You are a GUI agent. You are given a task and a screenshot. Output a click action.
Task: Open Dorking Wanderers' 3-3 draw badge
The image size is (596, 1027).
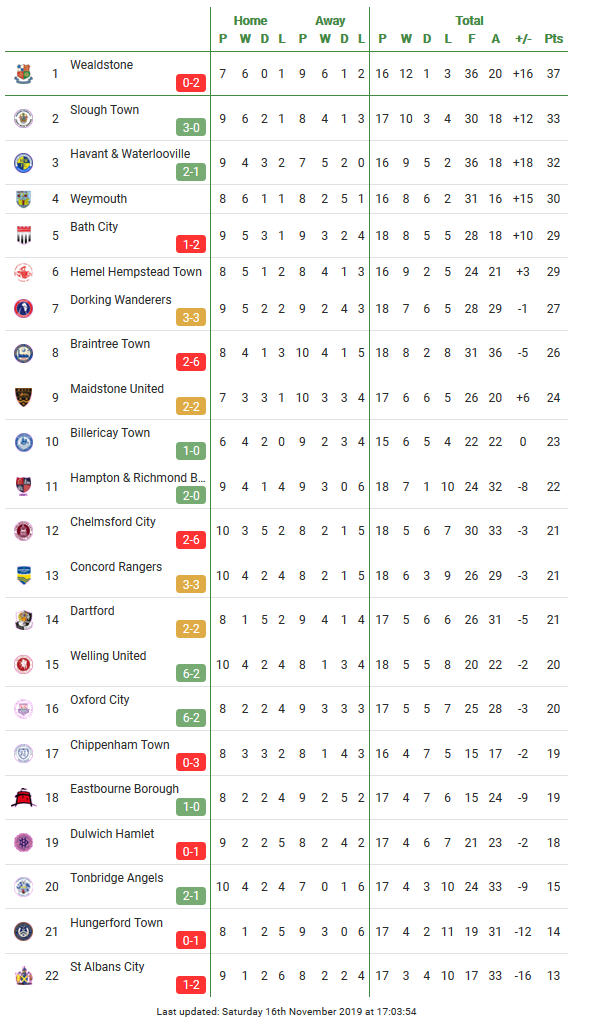click(191, 318)
